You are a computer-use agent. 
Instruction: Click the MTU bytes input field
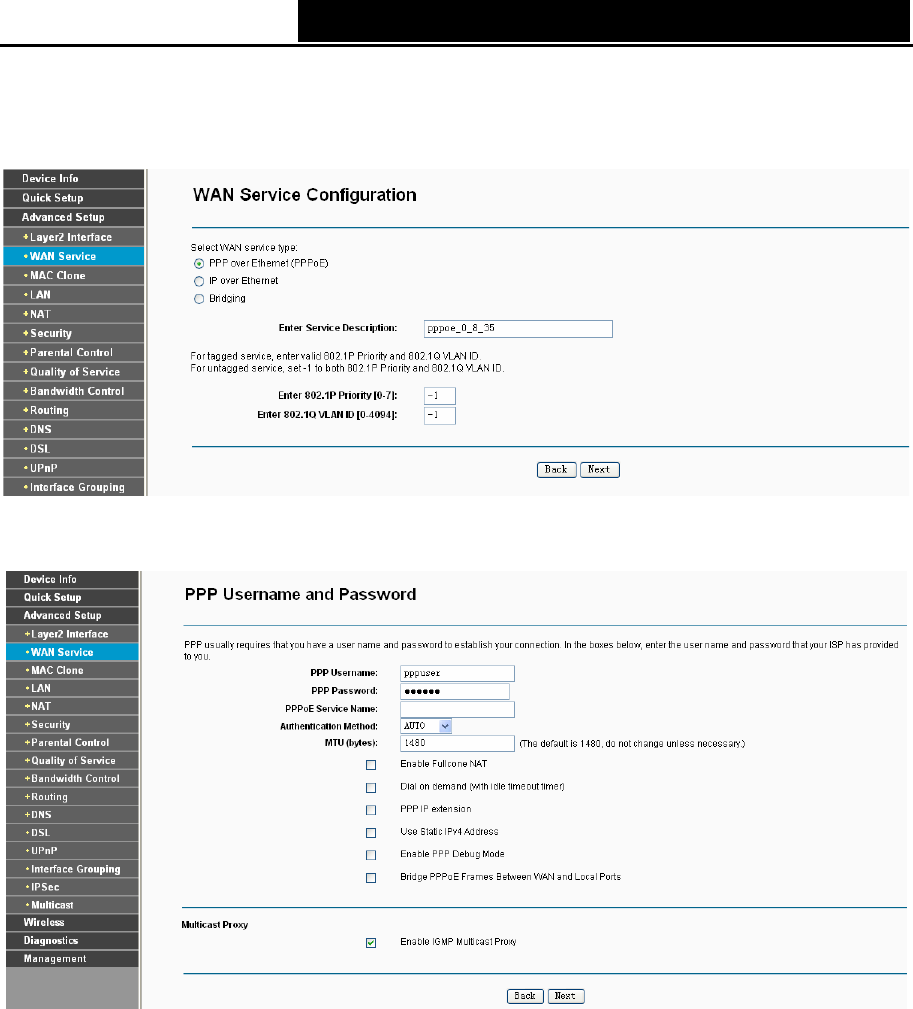coord(457,743)
